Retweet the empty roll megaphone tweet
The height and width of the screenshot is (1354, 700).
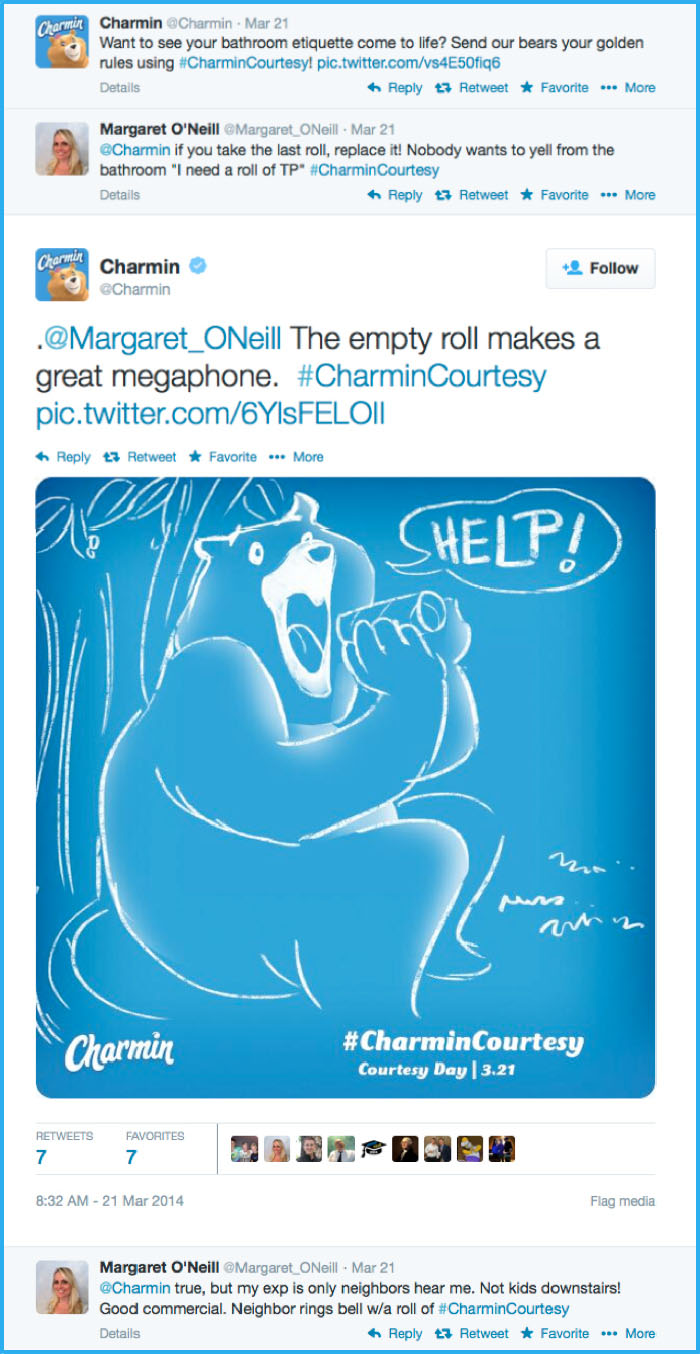(140, 457)
